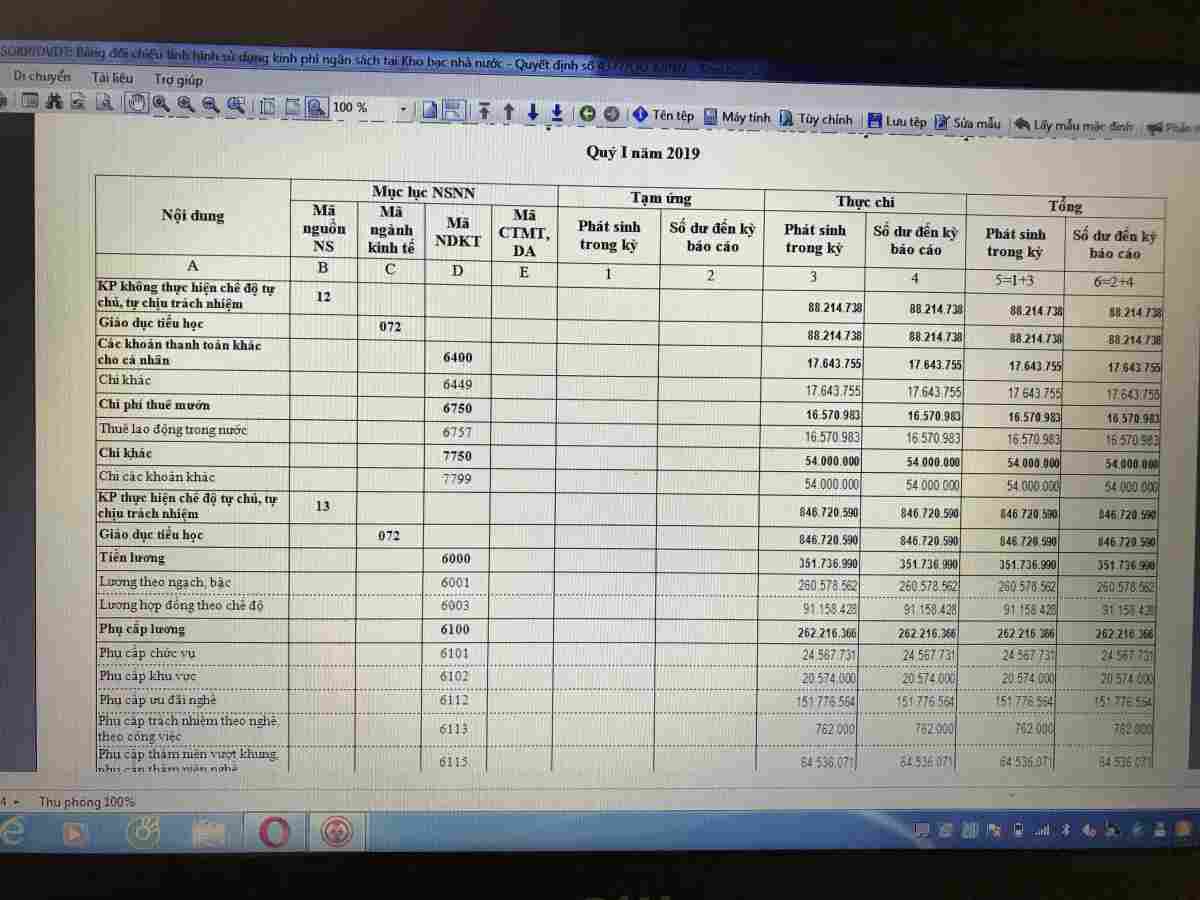Image resolution: width=1200 pixels, height=900 pixels.
Task: Click the green back navigation button
Action: [x=588, y=114]
